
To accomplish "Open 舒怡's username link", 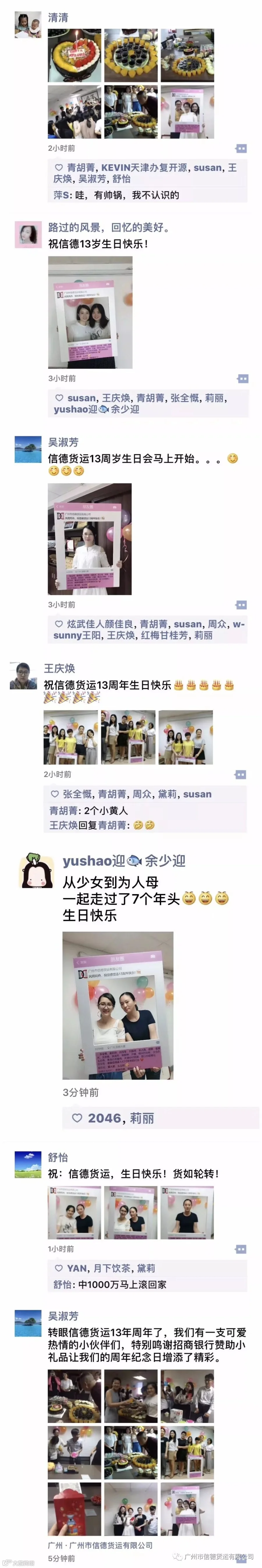I will (58, 1157).
